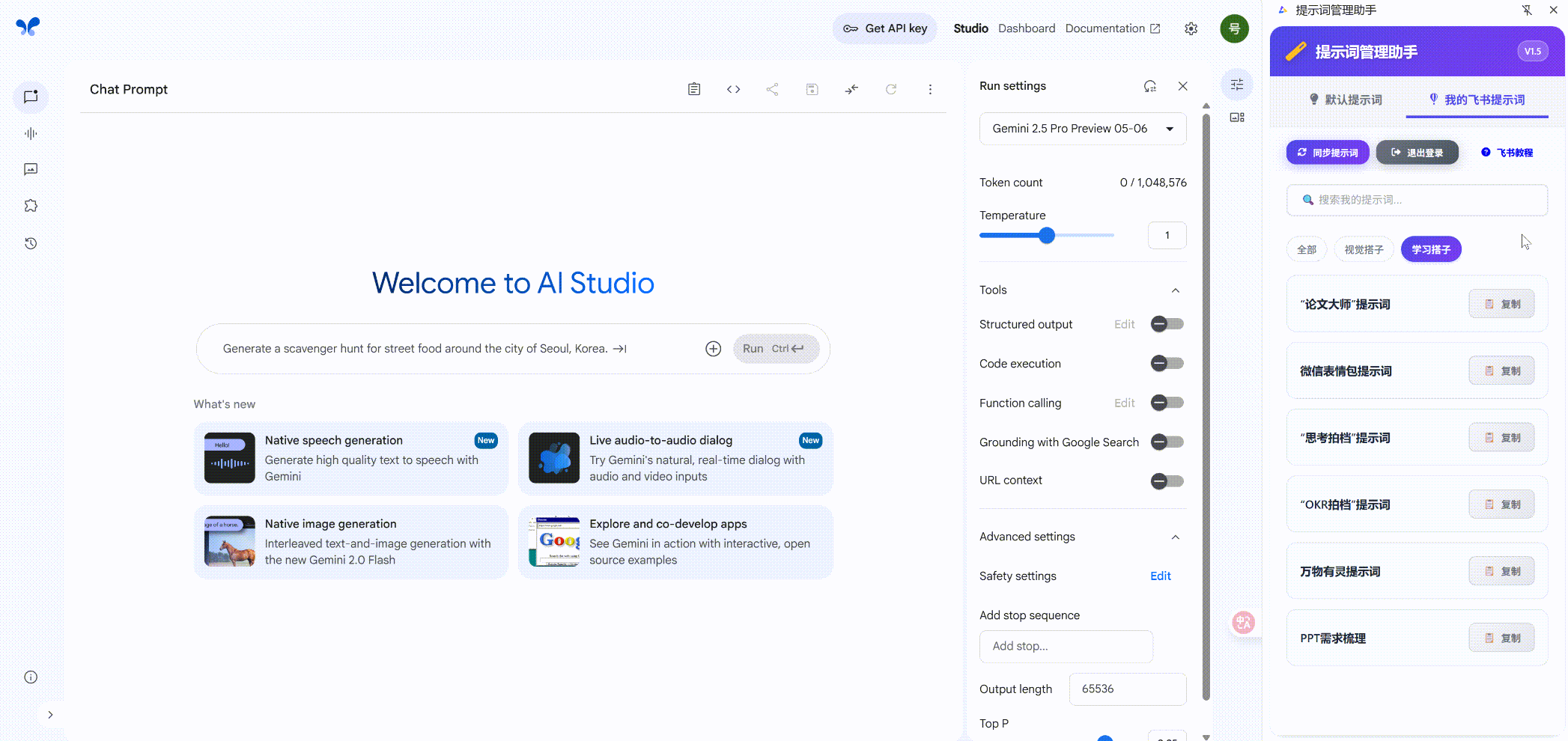Open the History clock sidebar icon
This screenshot has height=741, width=1568.
point(31,243)
